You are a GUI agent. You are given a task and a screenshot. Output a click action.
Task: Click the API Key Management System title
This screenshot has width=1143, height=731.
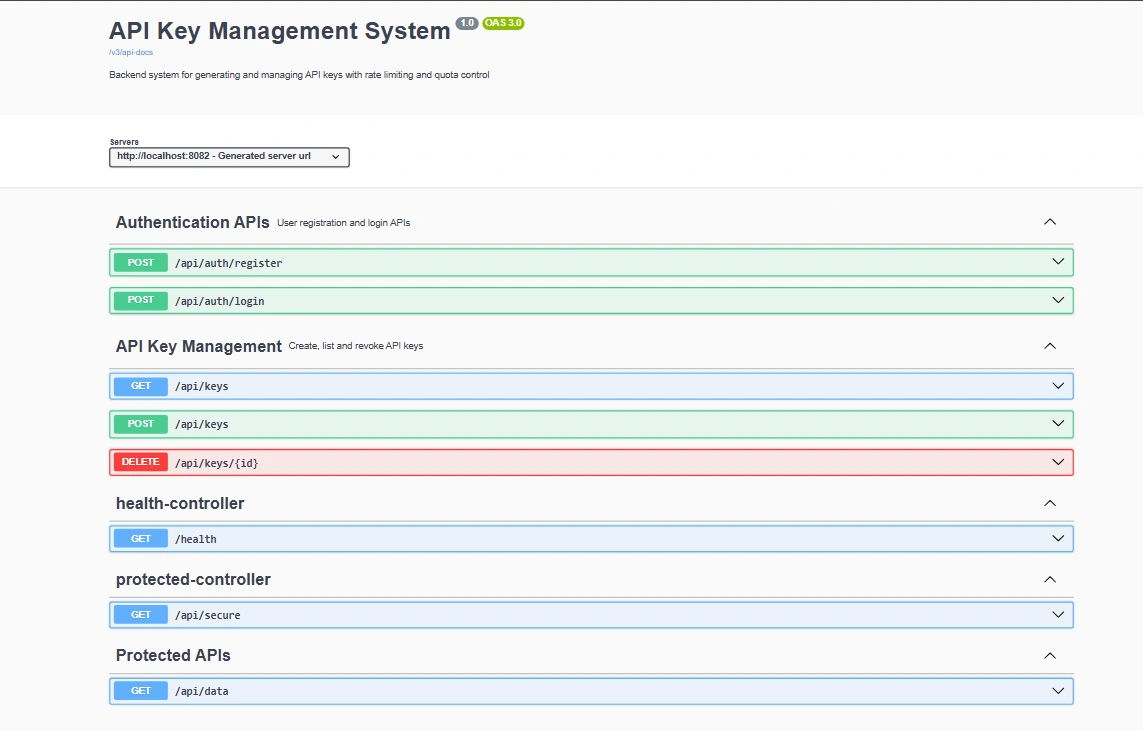pyautogui.click(x=280, y=31)
